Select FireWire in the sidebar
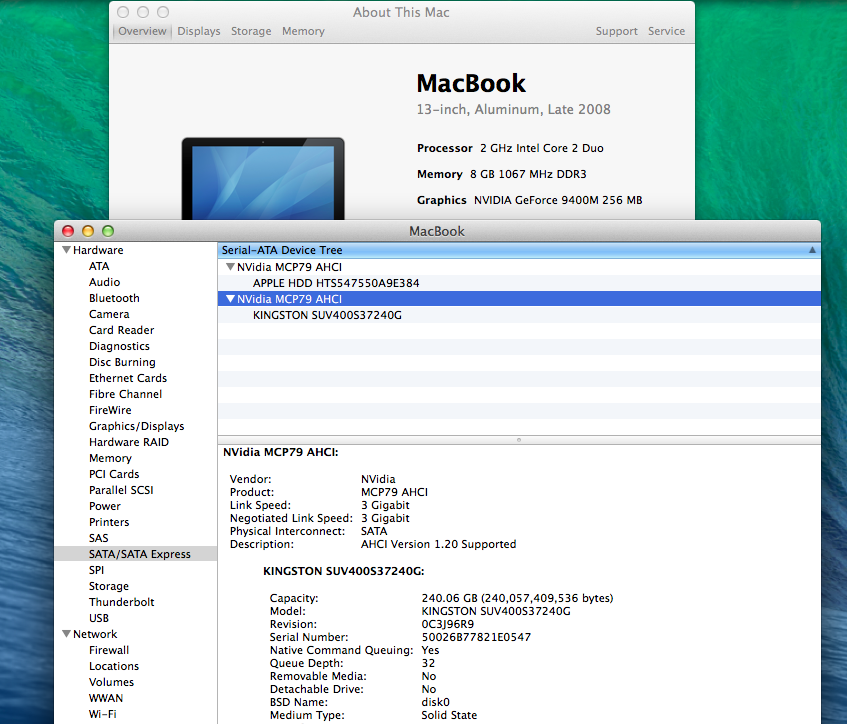The width and height of the screenshot is (847, 724). click(x=110, y=410)
